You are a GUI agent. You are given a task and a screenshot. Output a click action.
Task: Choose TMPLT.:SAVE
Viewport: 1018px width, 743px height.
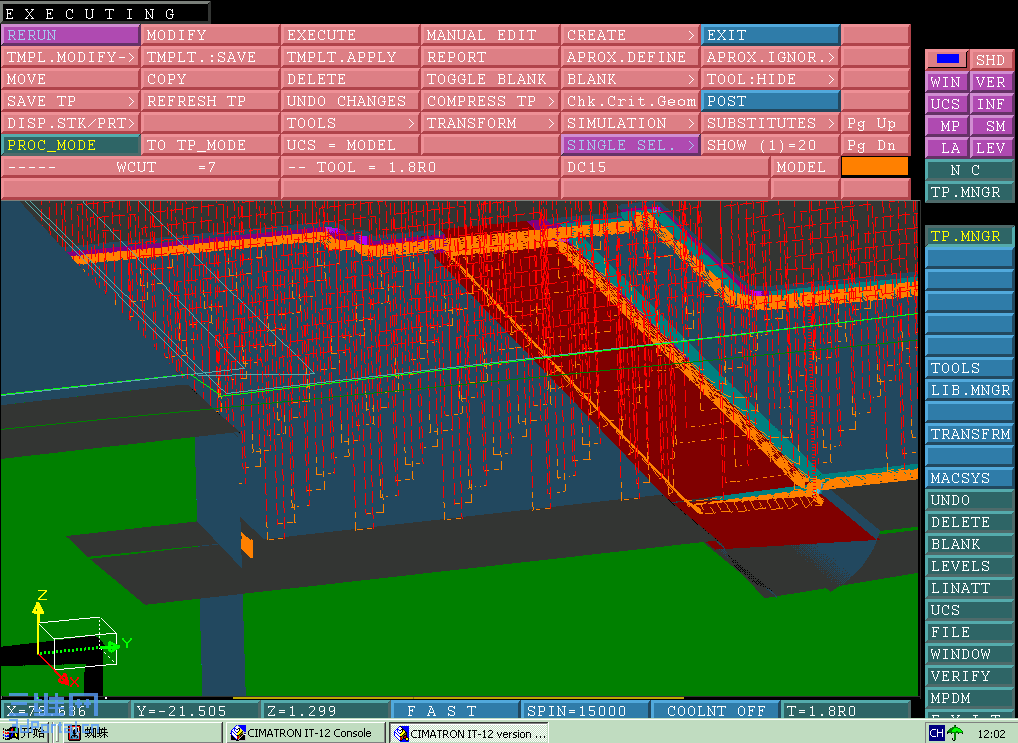click(210, 57)
